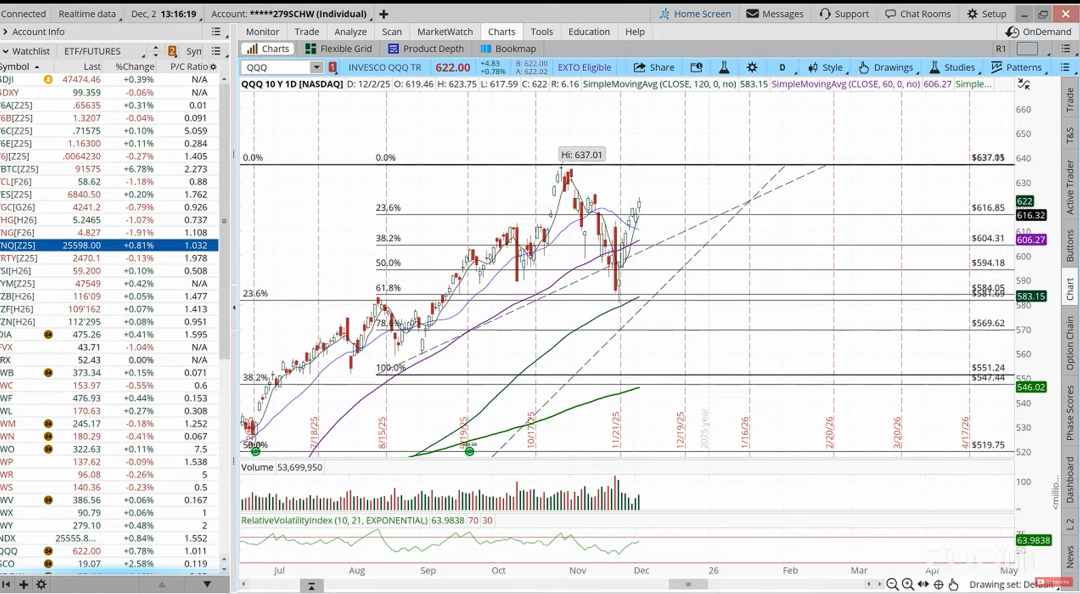This screenshot has width=1080, height=594.
Task: Open ETF/FUTURES watchlist selector
Action: tap(103, 51)
